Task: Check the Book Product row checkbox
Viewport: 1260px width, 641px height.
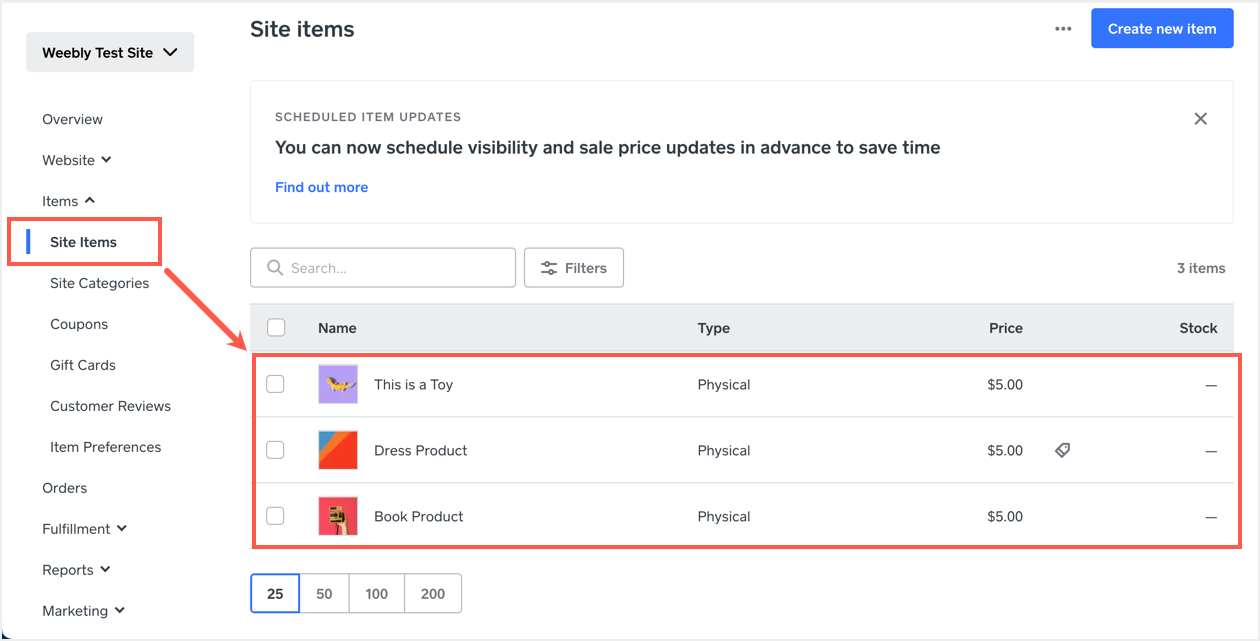Action: [276, 517]
